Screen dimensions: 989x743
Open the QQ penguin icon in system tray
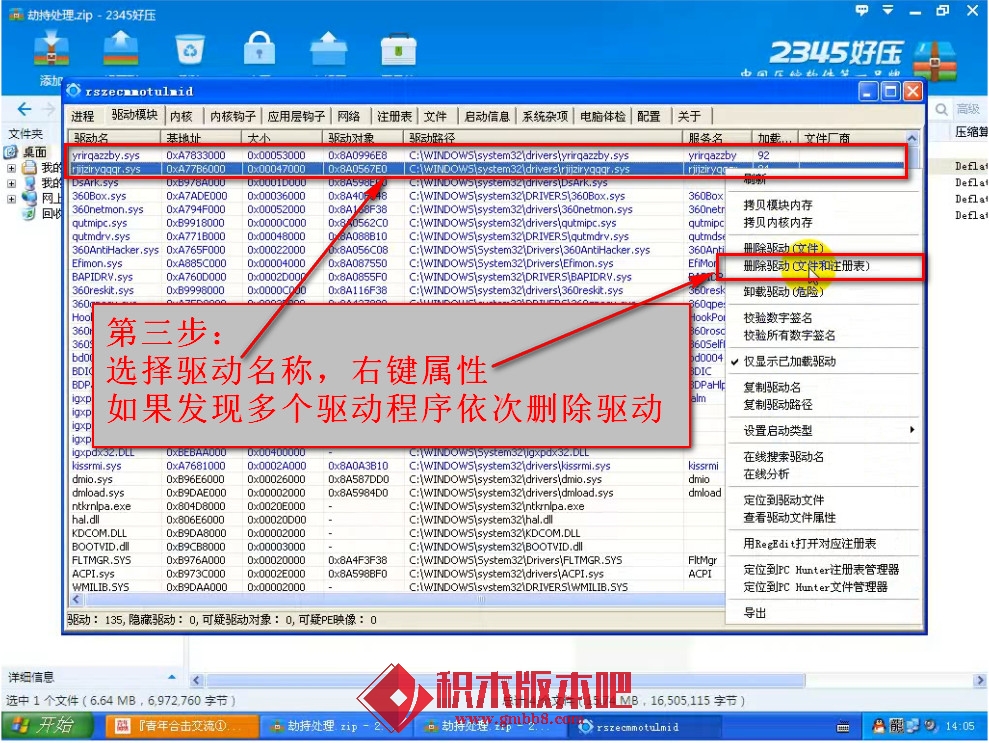tap(878, 726)
